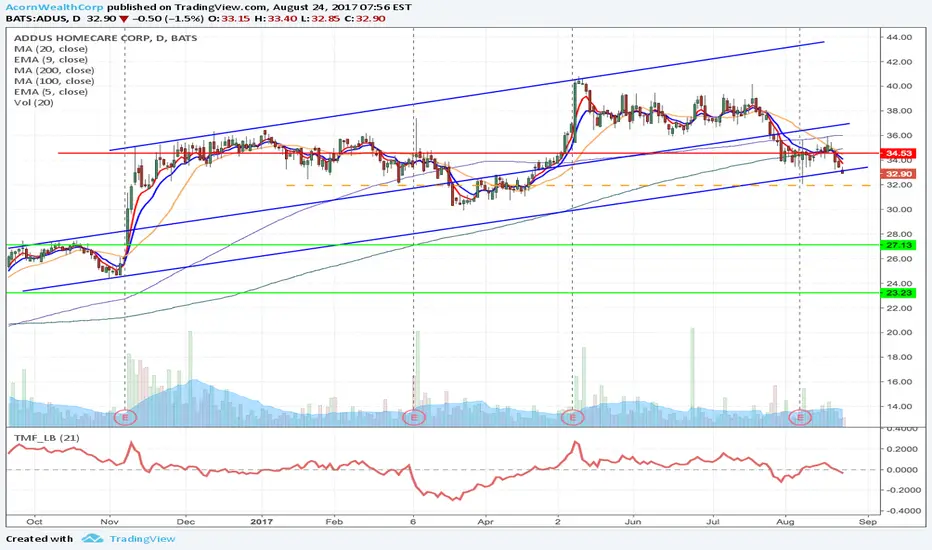Viewport: 932px width, 550px height.
Task: Click the BATS:ADUS, D symbol header
Action: pyautogui.click(x=43, y=18)
